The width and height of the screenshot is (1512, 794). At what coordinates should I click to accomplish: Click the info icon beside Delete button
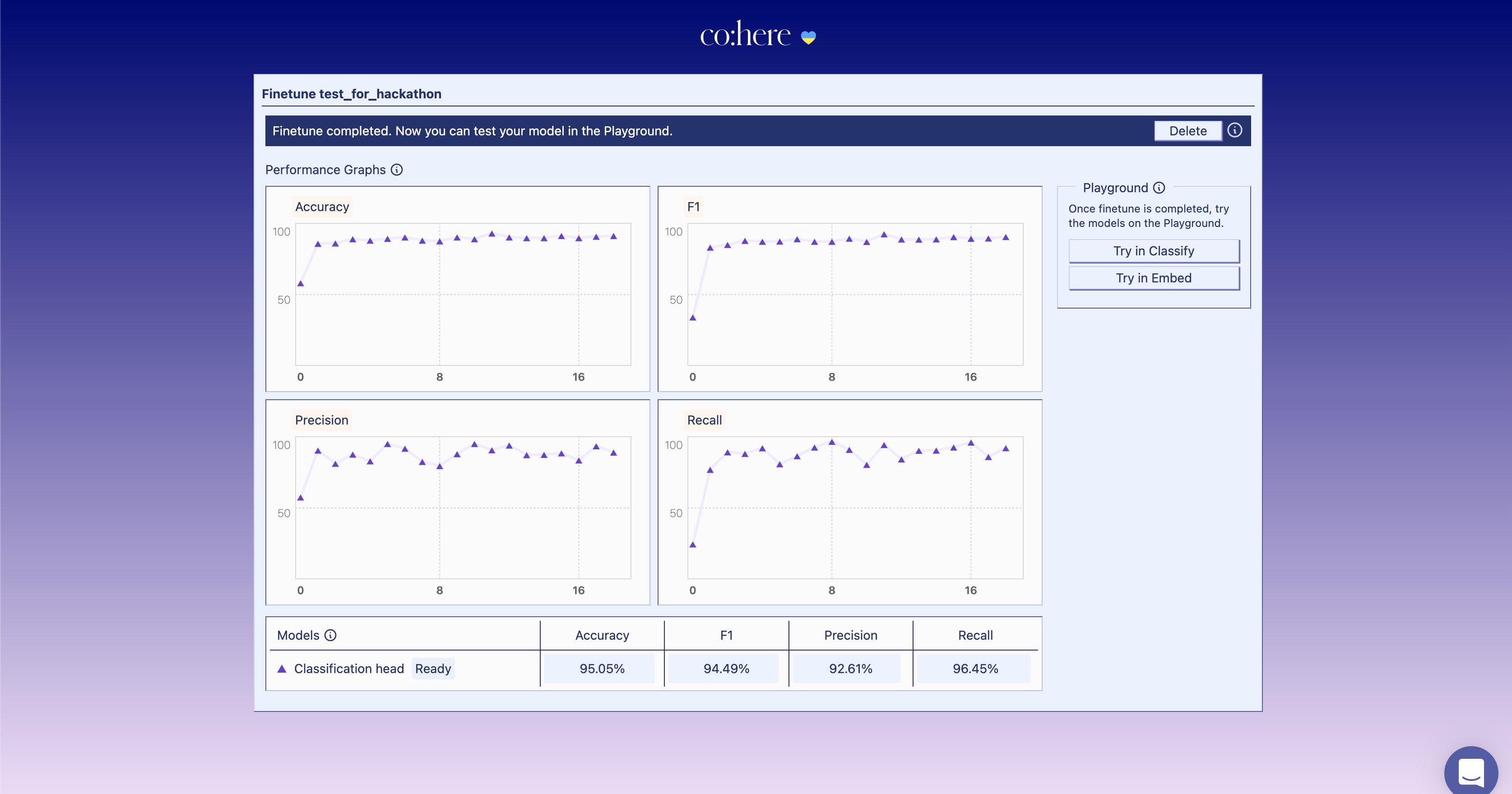[1234, 130]
